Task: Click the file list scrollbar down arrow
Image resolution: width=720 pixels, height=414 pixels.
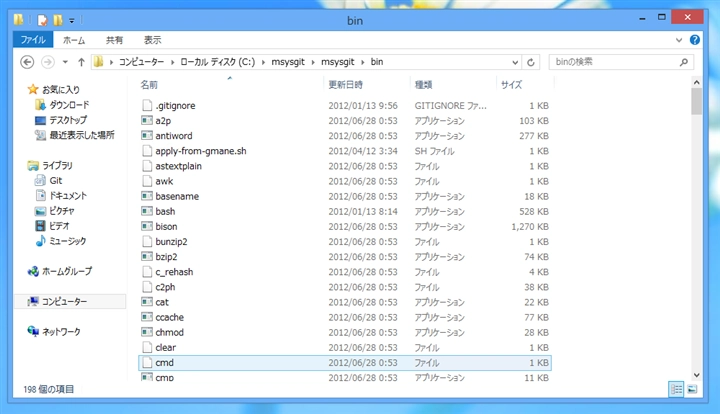Action: click(697, 375)
